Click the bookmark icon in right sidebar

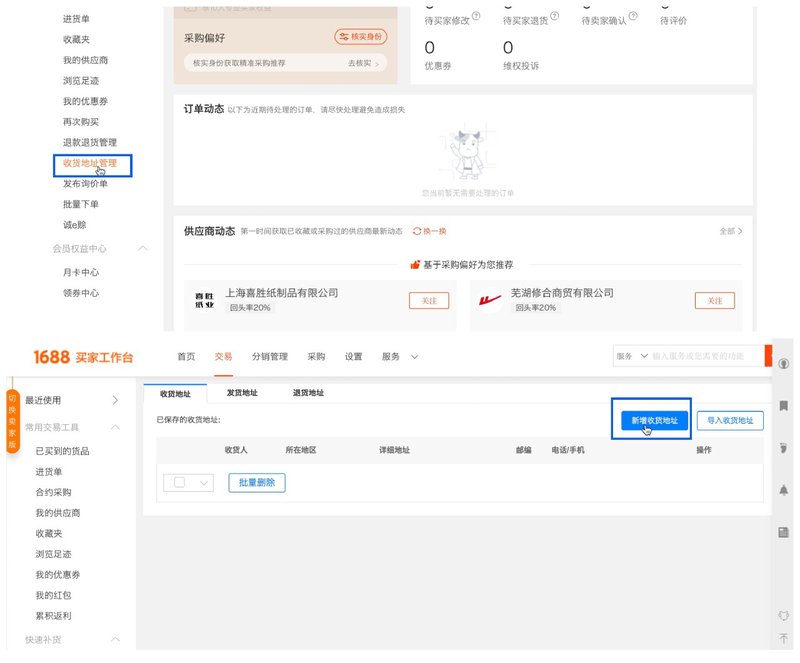pyautogui.click(x=784, y=405)
